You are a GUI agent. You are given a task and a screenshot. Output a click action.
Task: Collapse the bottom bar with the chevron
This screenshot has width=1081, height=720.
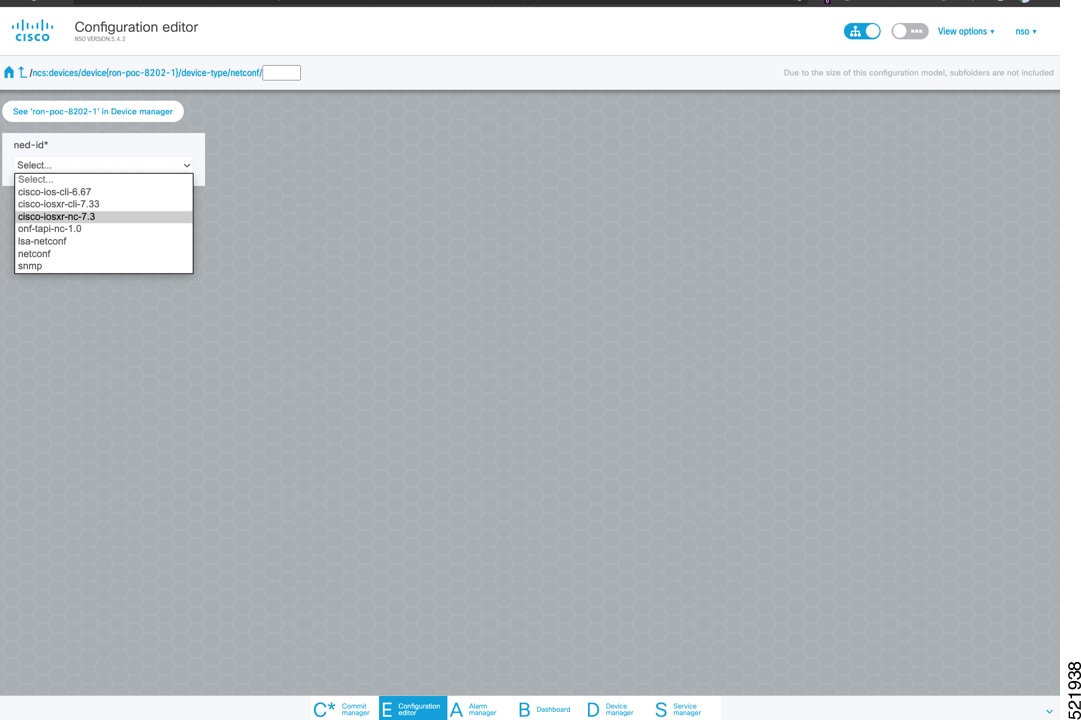coord(1049,711)
